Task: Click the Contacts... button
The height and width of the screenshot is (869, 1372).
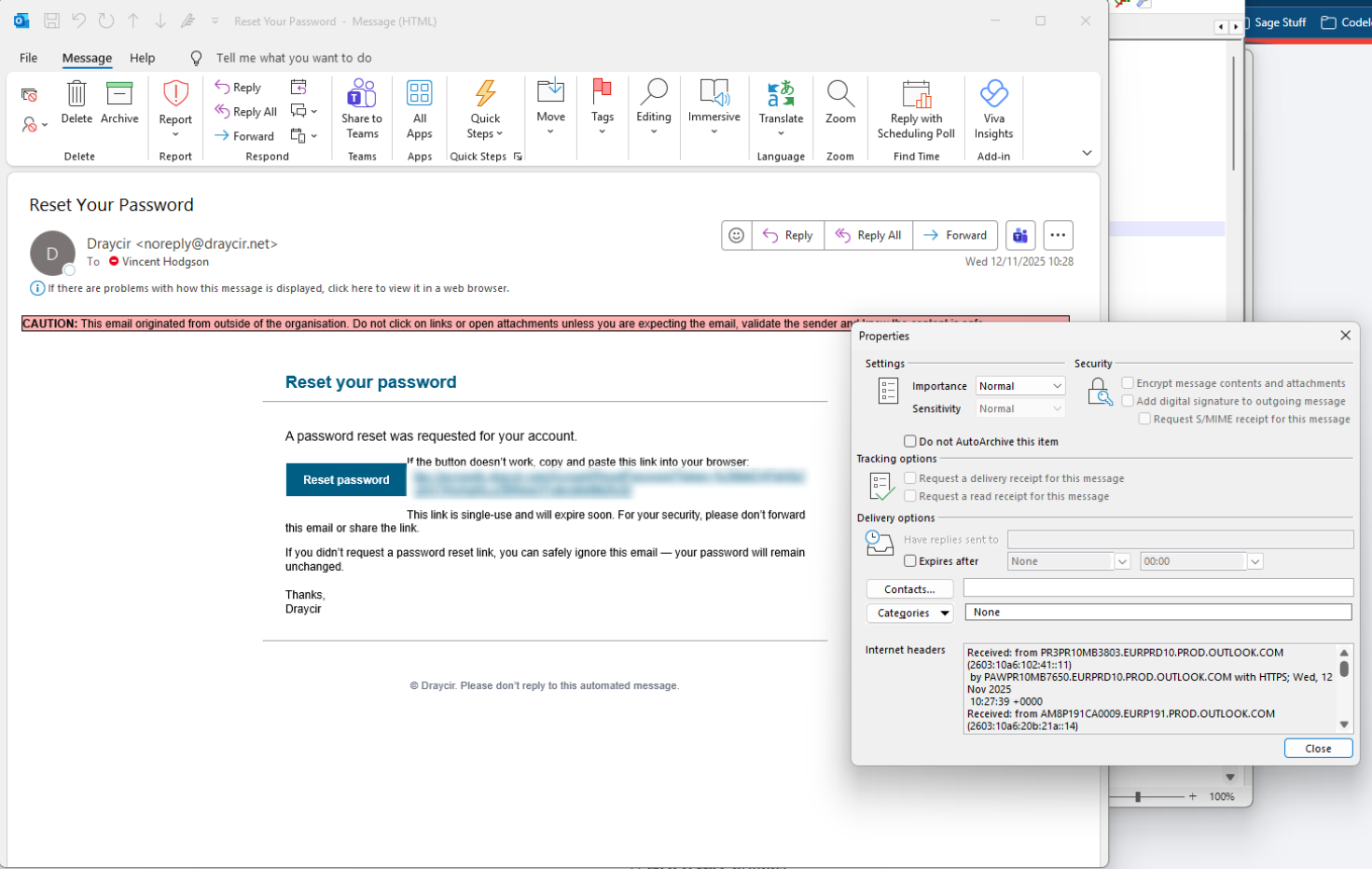Action: click(909, 589)
